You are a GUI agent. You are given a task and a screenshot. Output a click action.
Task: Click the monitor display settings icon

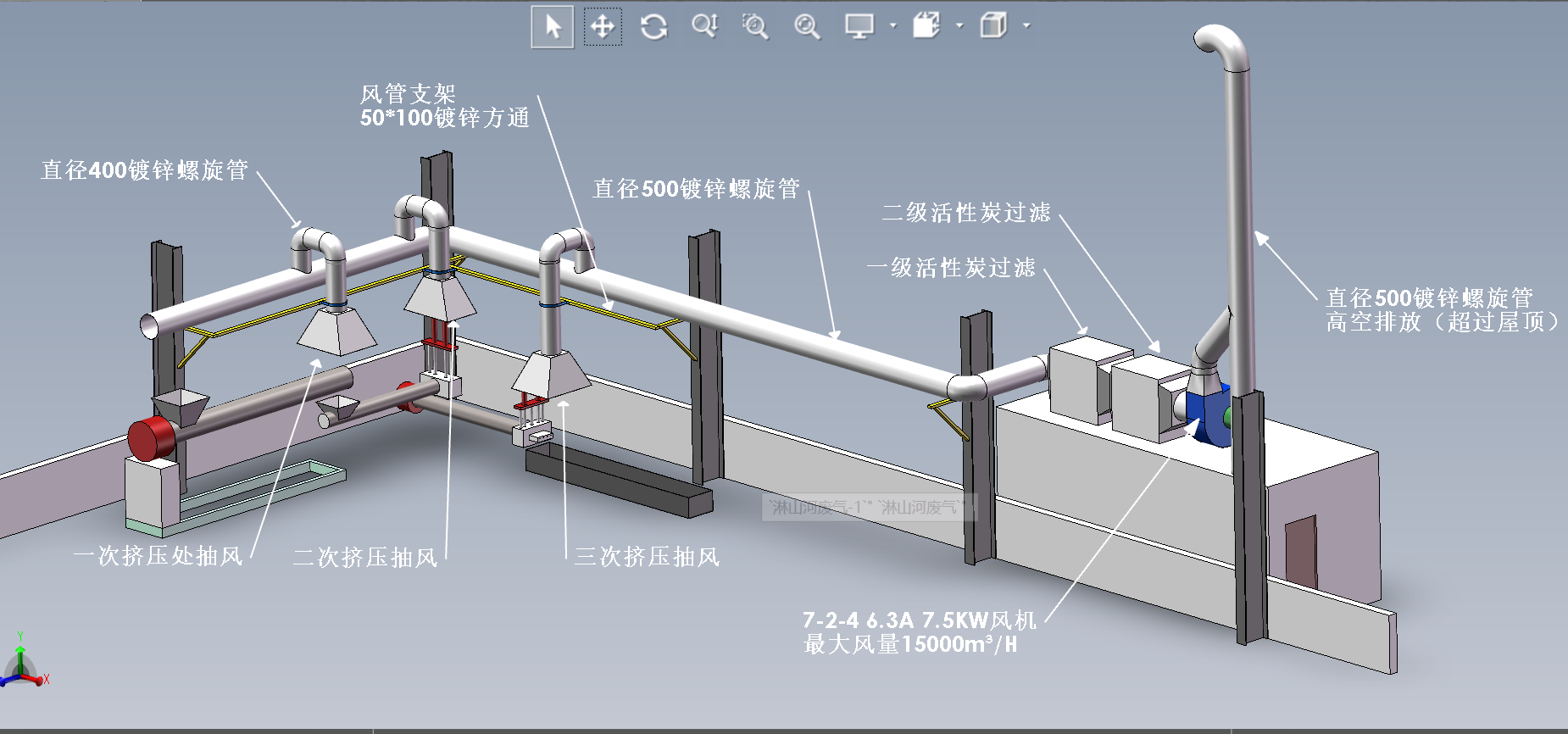tap(859, 26)
